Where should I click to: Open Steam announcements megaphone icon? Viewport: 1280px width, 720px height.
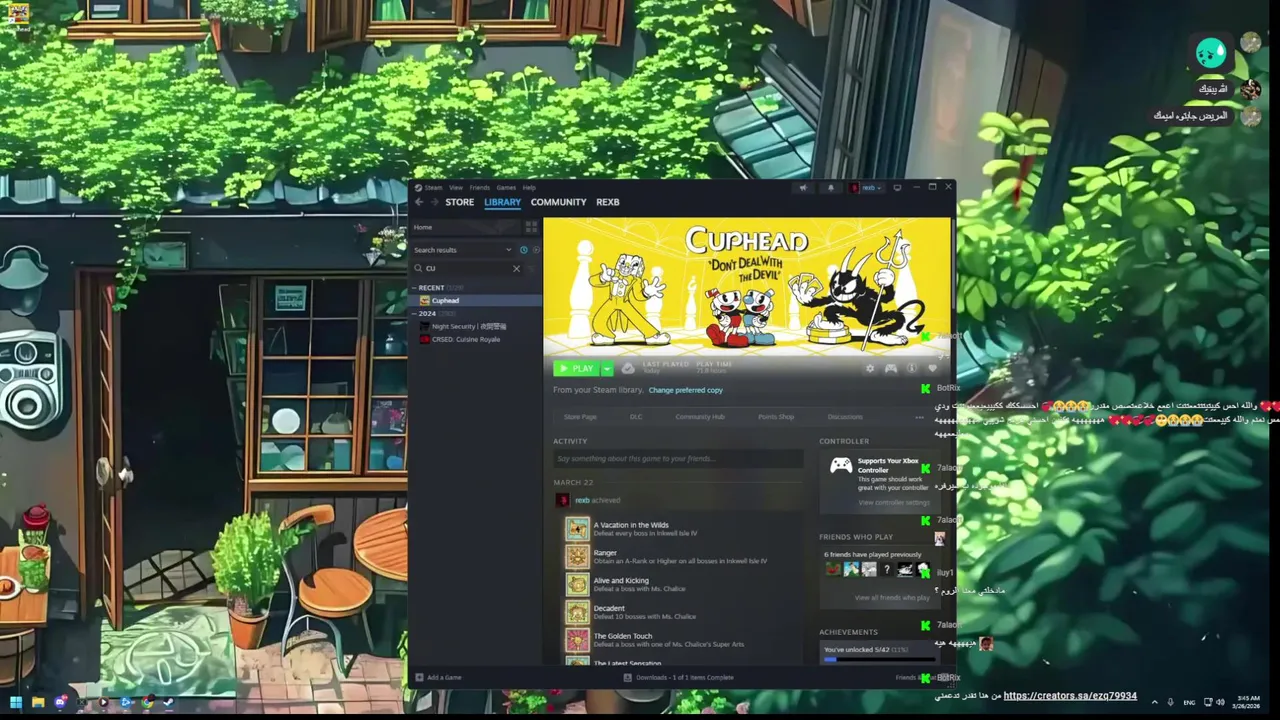pyautogui.click(x=803, y=187)
